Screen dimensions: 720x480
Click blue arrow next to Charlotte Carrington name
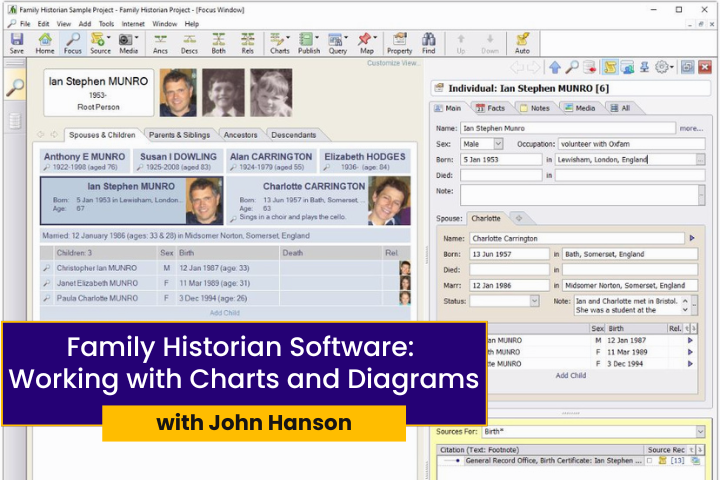692,238
